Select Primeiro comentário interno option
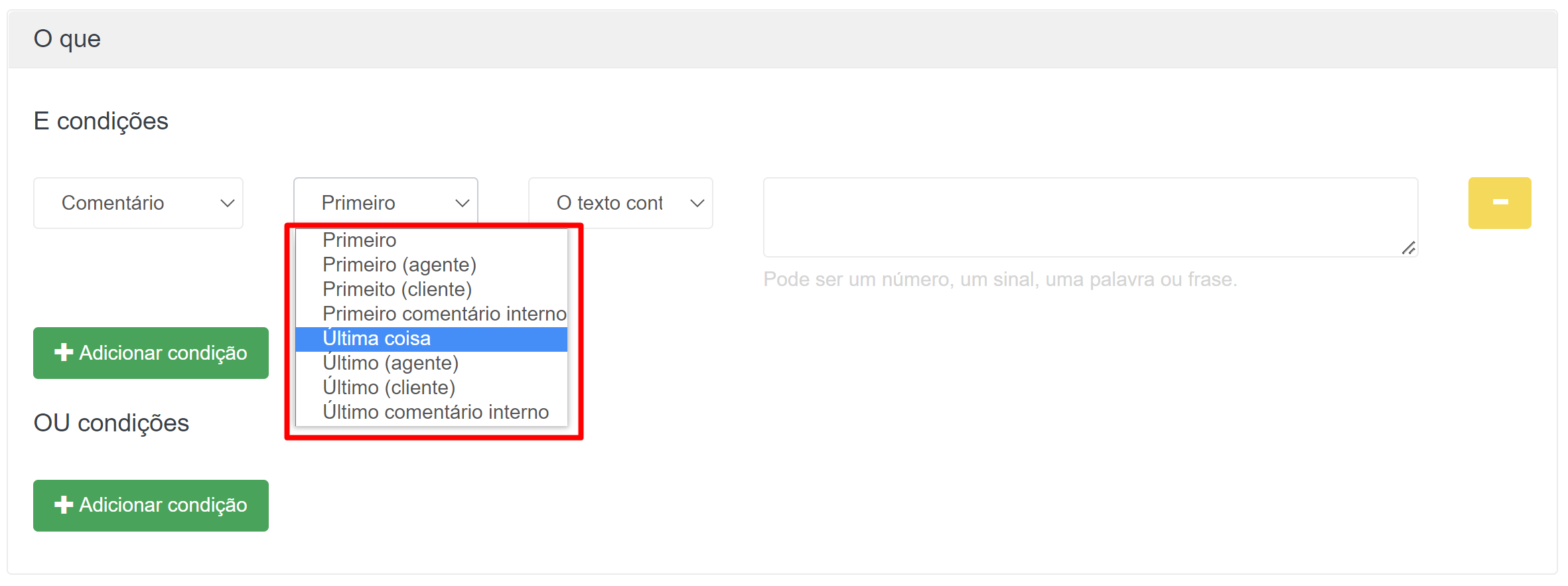The width and height of the screenshot is (1568, 586). pyautogui.click(x=443, y=313)
